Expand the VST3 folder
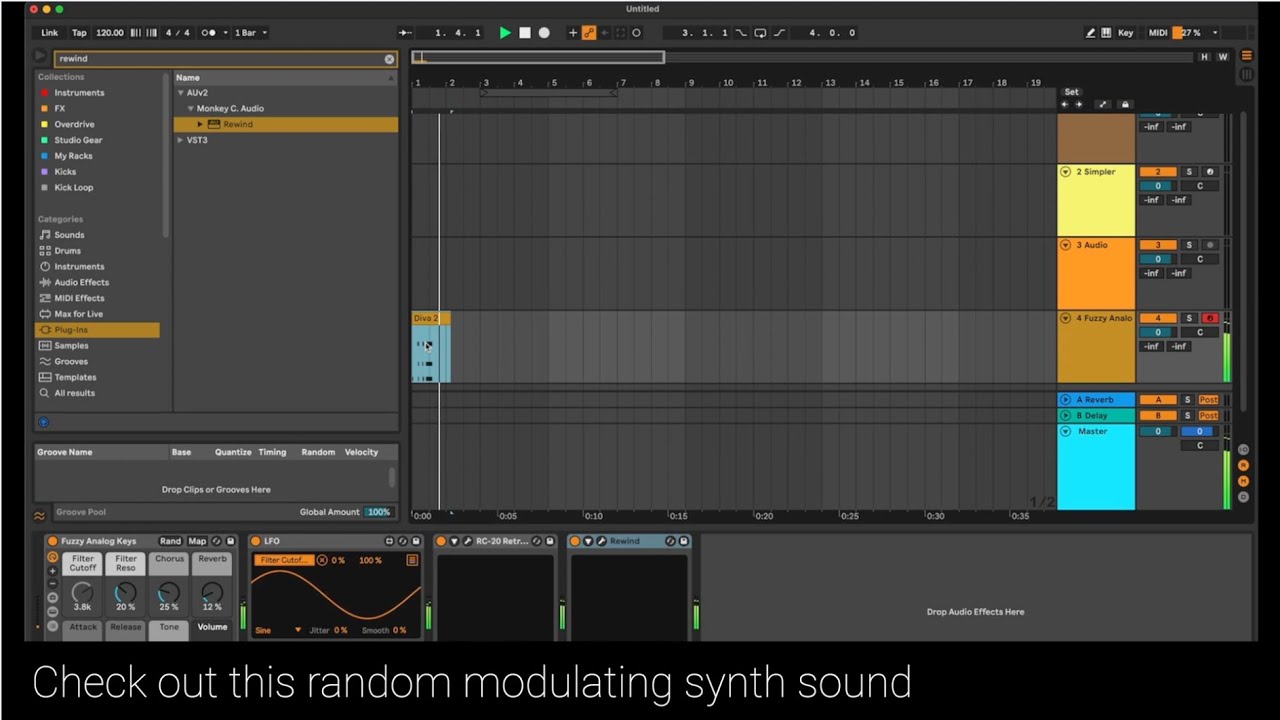 pyautogui.click(x=180, y=140)
